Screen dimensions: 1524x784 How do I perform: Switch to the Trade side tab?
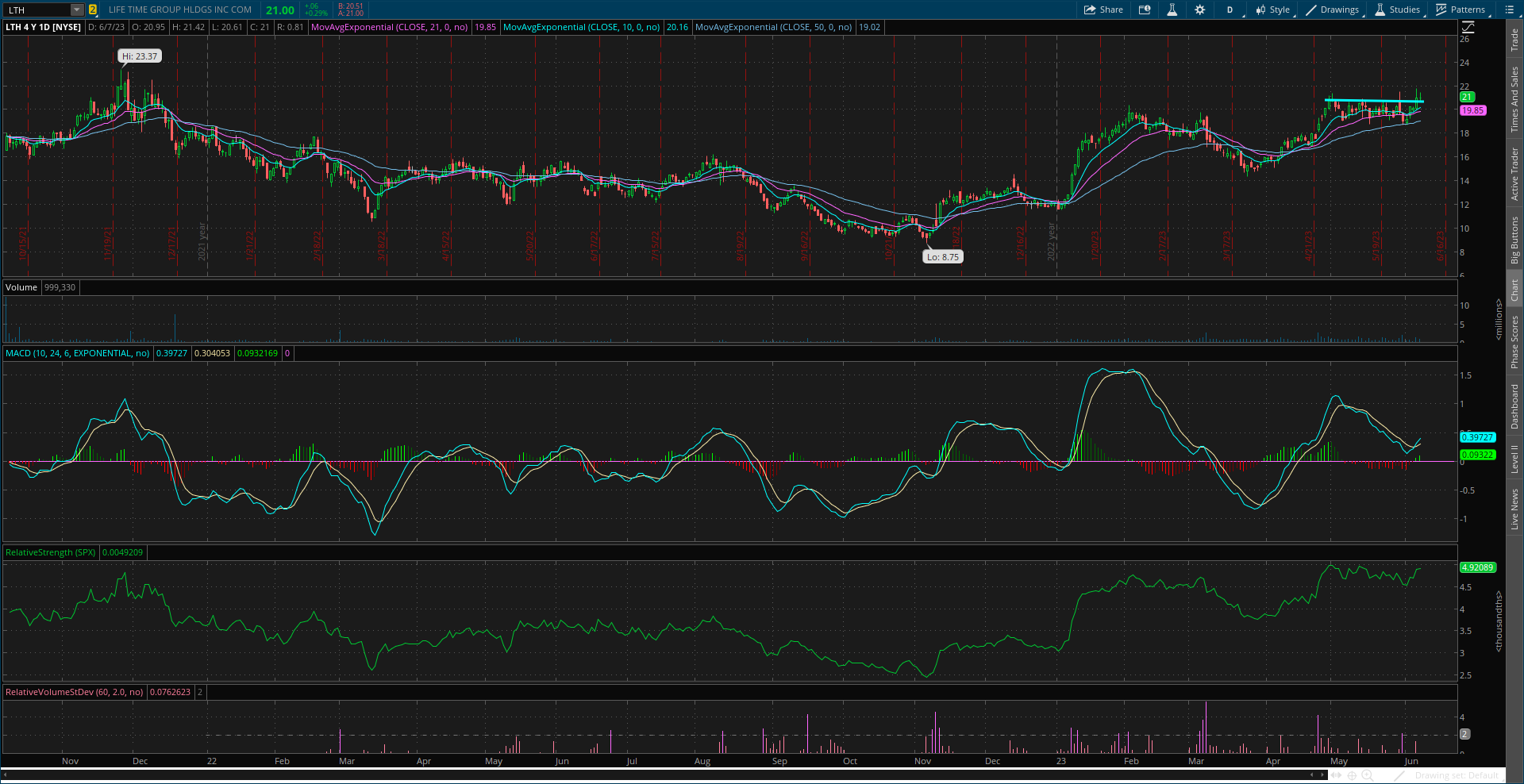1514,40
